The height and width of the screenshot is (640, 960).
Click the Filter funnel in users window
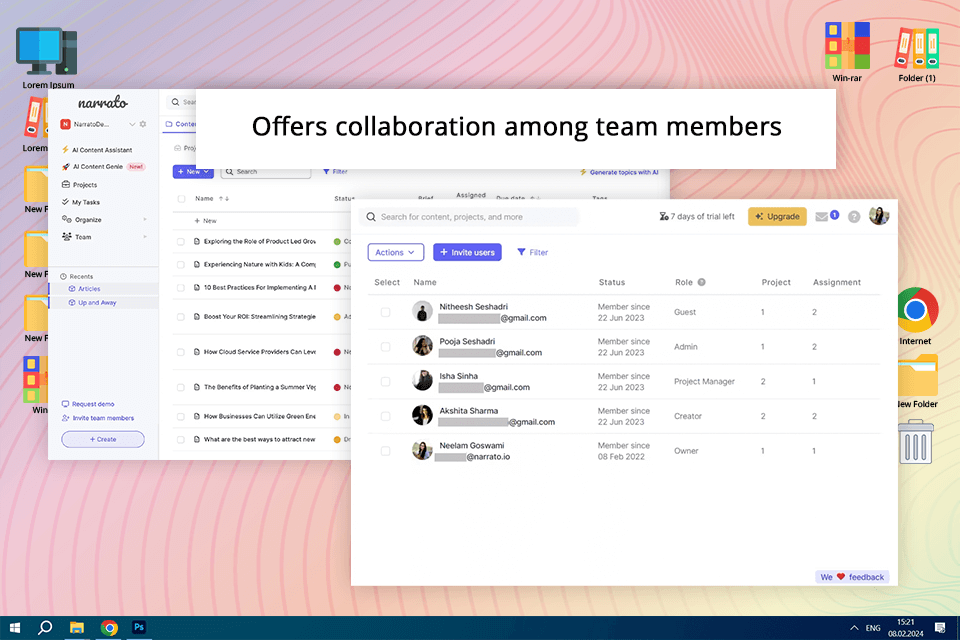point(533,252)
